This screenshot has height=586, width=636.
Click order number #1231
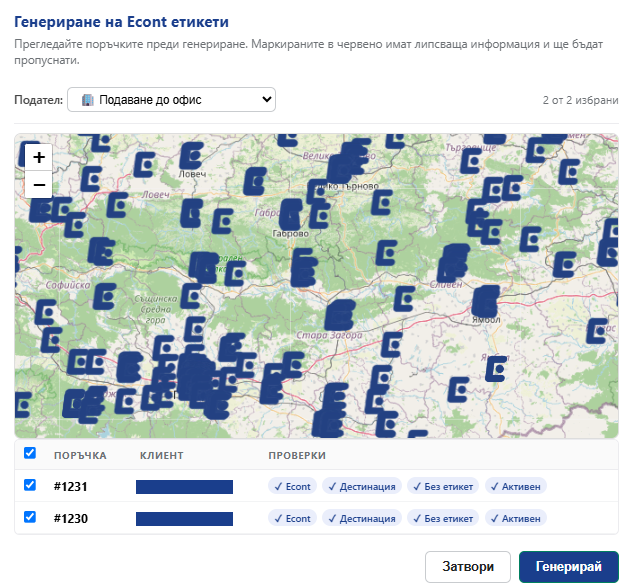point(71,486)
